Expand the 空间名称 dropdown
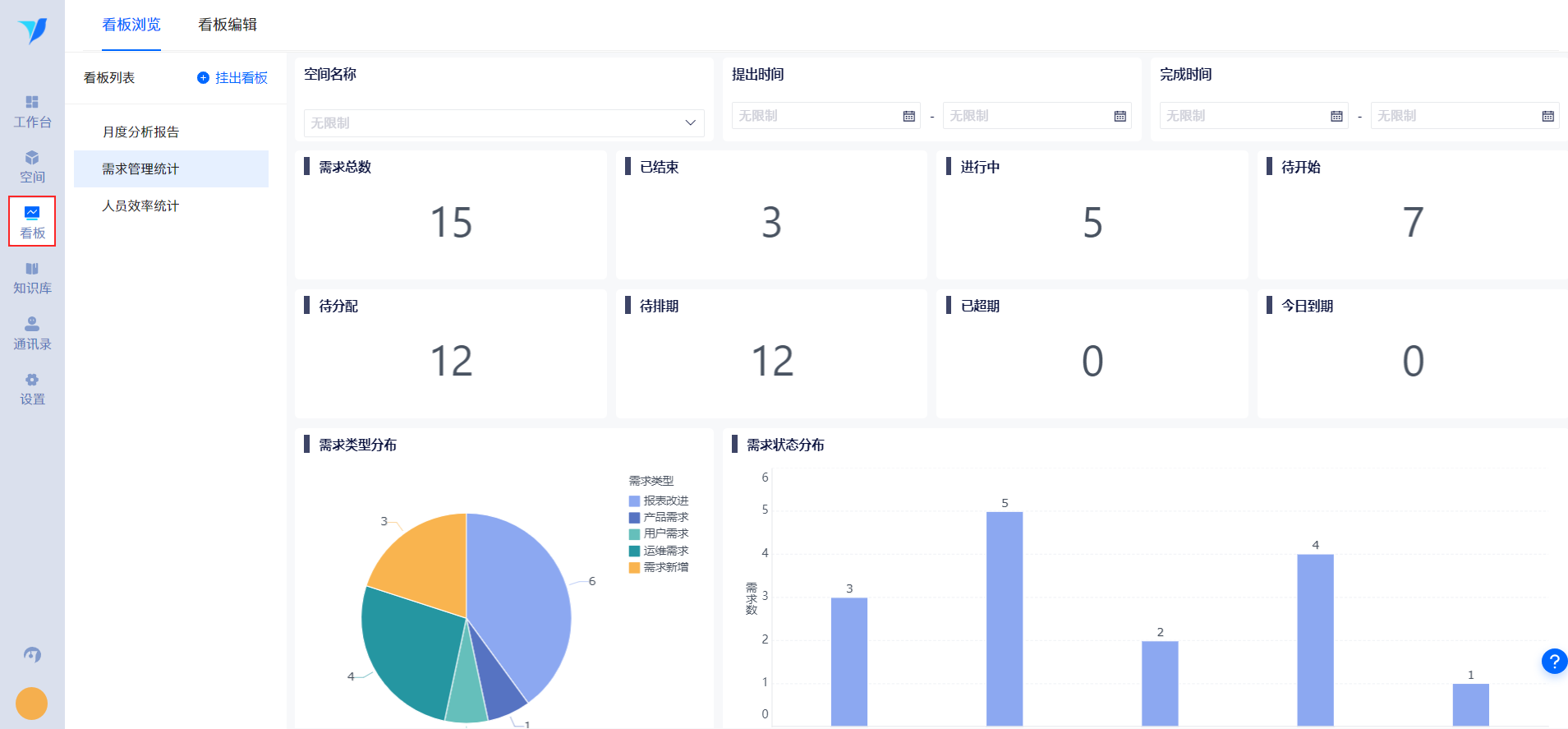 coord(504,122)
